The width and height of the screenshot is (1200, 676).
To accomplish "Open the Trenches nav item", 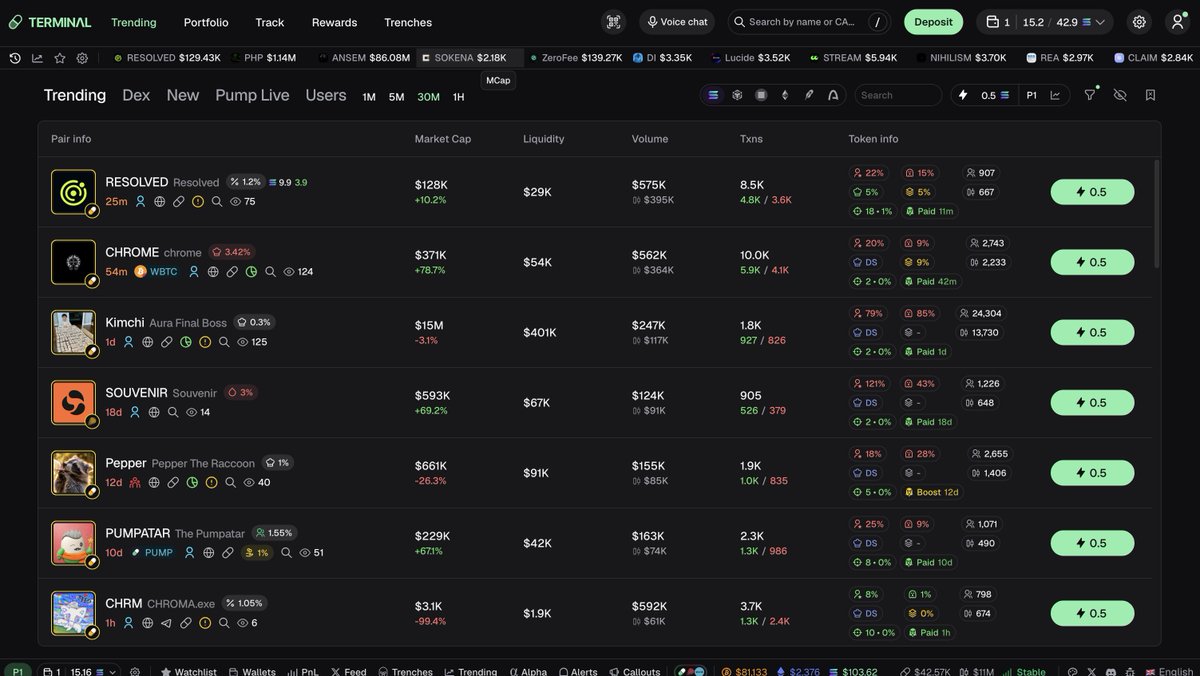I will (x=408, y=22).
